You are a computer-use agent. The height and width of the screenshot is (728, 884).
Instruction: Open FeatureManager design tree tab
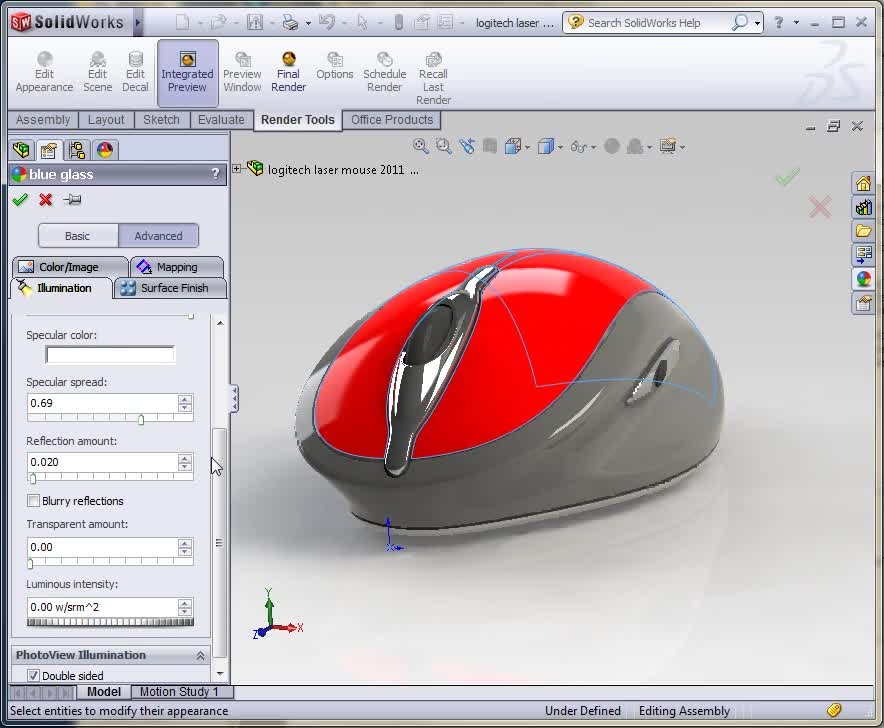pyautogui.click(x=21, y=150)
